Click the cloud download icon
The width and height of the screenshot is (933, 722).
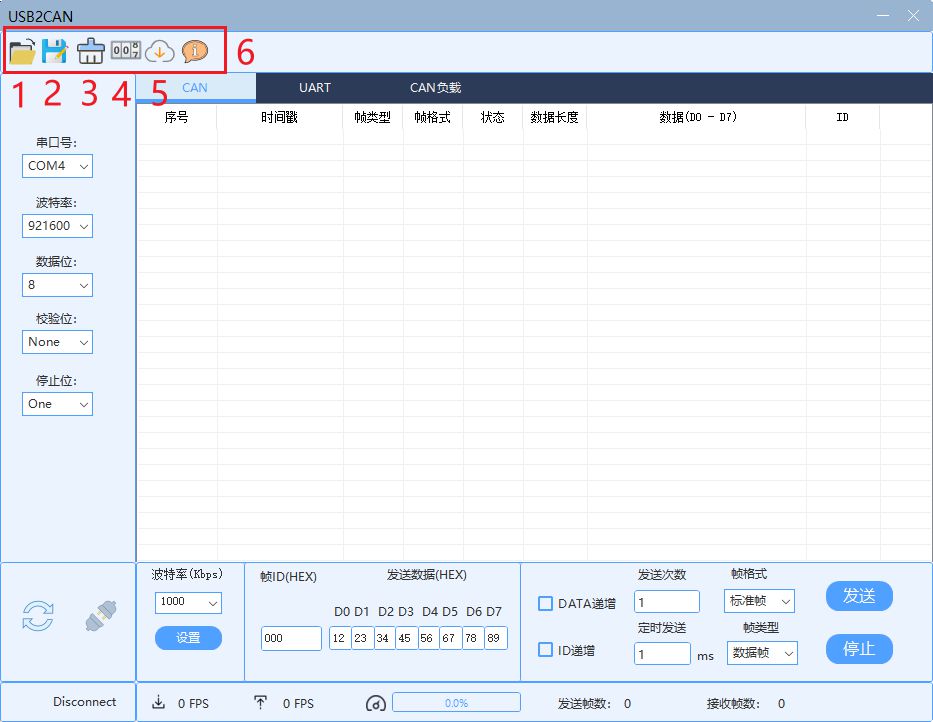(x=160, y=51)
